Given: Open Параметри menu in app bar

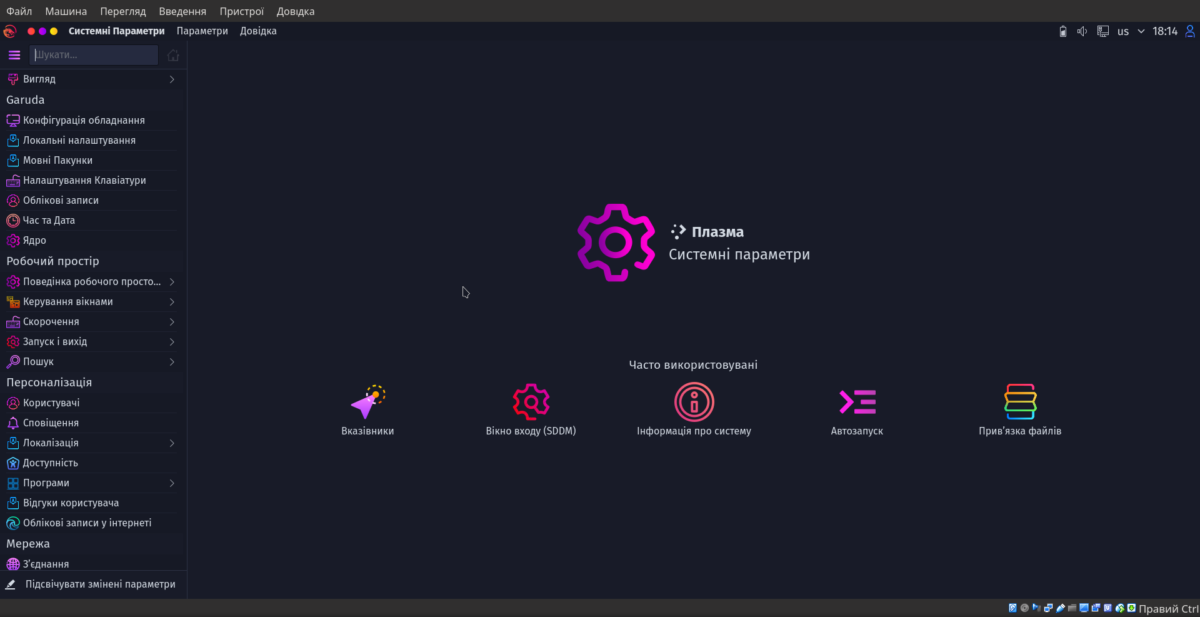Looking at the screenshot, I should coord(203,31).
